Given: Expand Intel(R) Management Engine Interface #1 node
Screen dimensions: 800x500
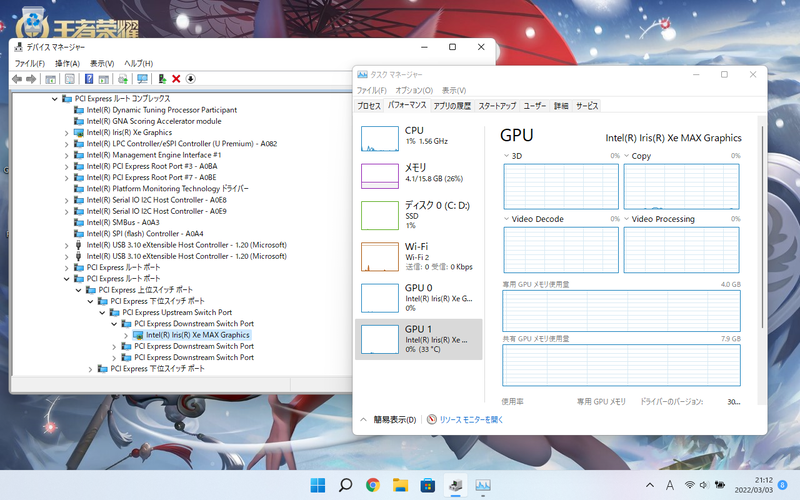Looking at the screenshot, I should [66, 155].
